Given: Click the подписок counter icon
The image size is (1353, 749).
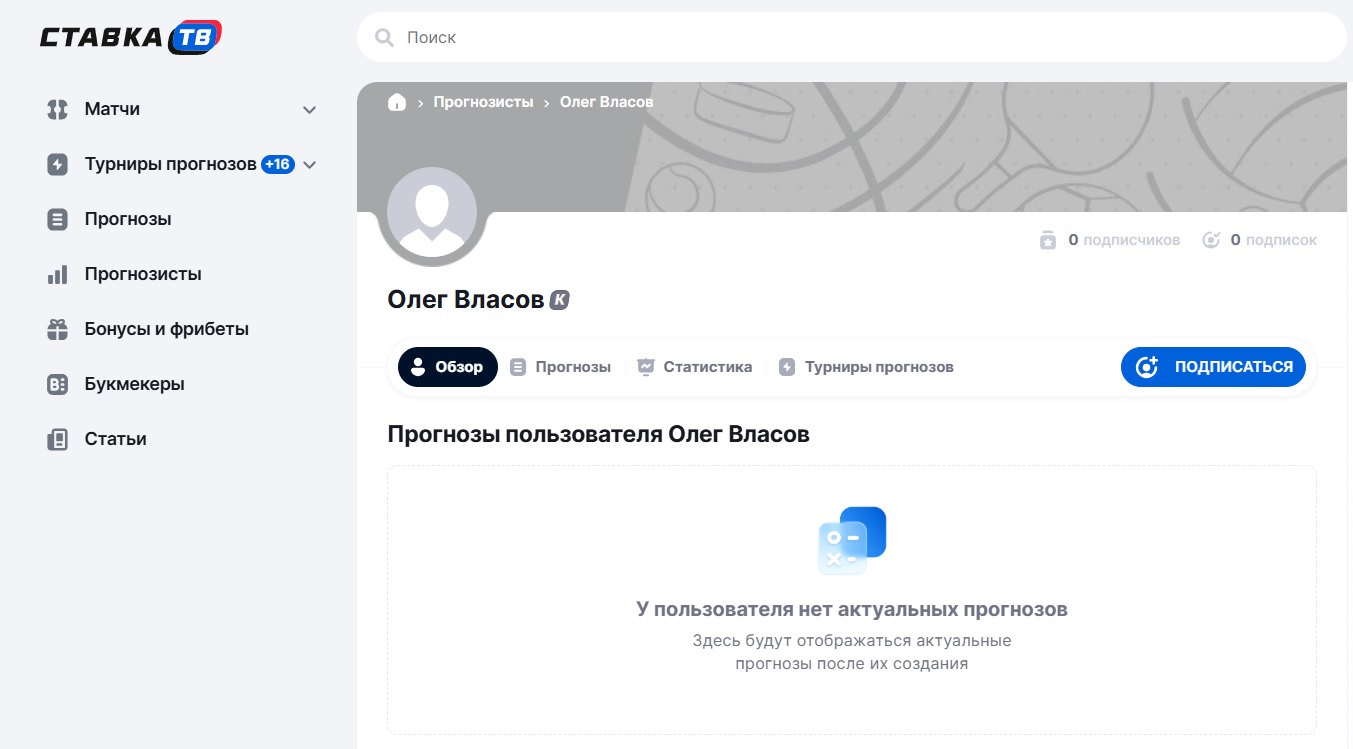Looking at the screenshot, I should tap(1212, 239).
